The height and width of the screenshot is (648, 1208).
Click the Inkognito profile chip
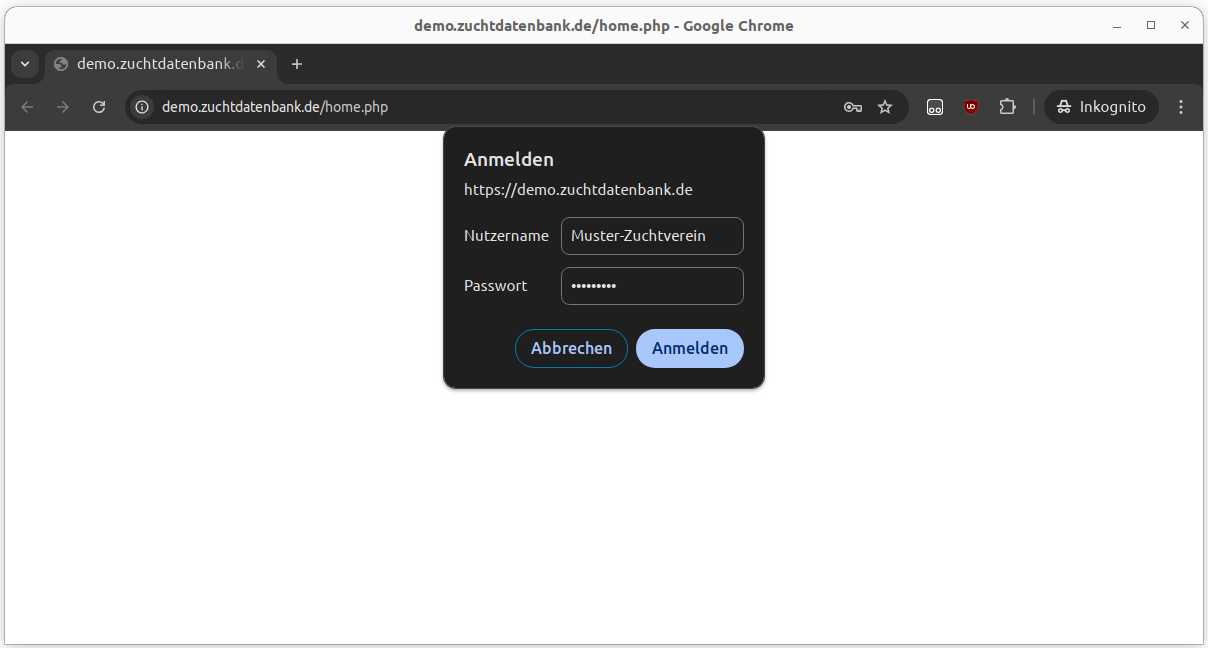[x=1101, y=107]
